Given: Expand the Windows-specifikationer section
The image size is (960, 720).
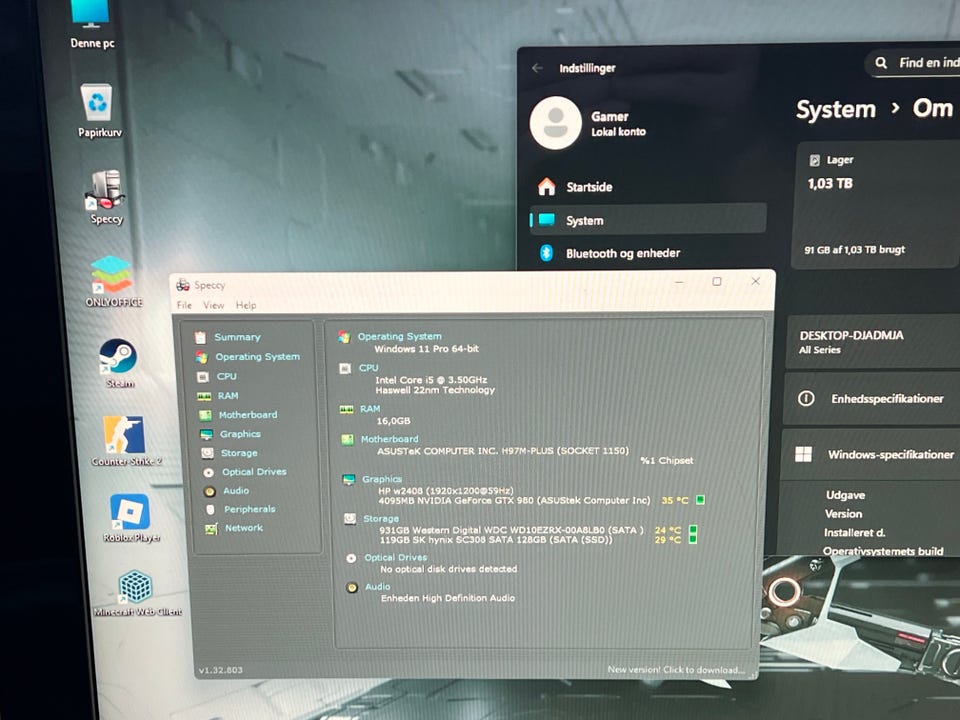Looking at the screenshot, I should pos(871,454).
